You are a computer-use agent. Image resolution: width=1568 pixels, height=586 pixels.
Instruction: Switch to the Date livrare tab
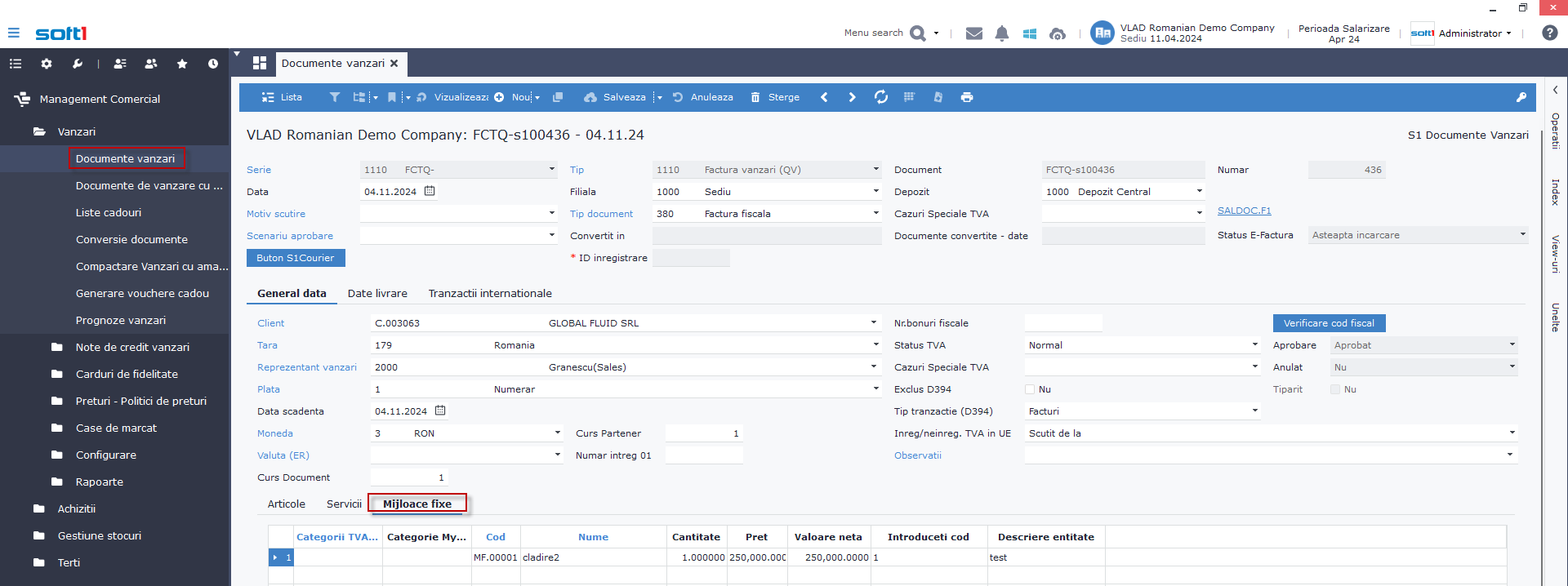coord(377,293)
